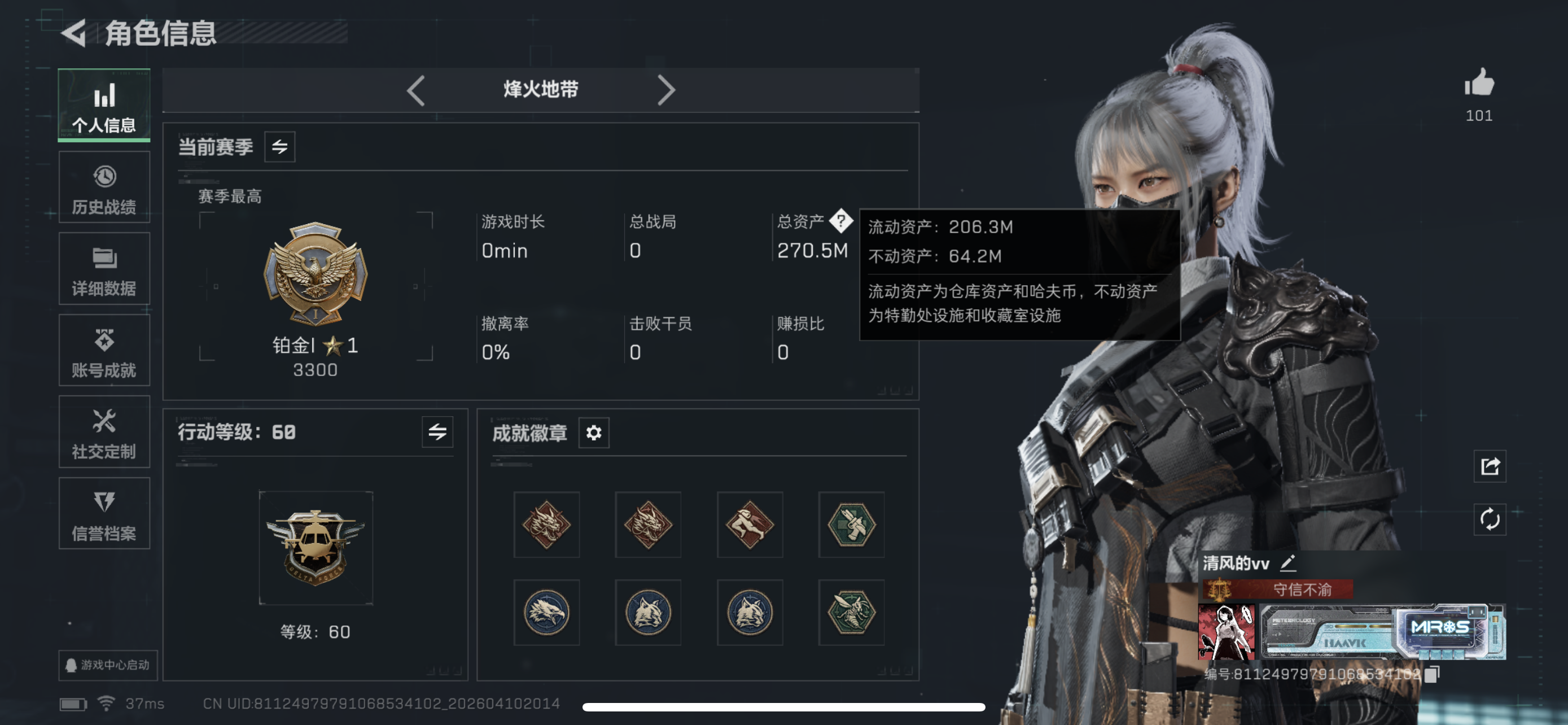Viewport: 1568px width, 725px height.
Task: Edit nickname 清风的vv with pencil icon
Action: coord(1287,563)
